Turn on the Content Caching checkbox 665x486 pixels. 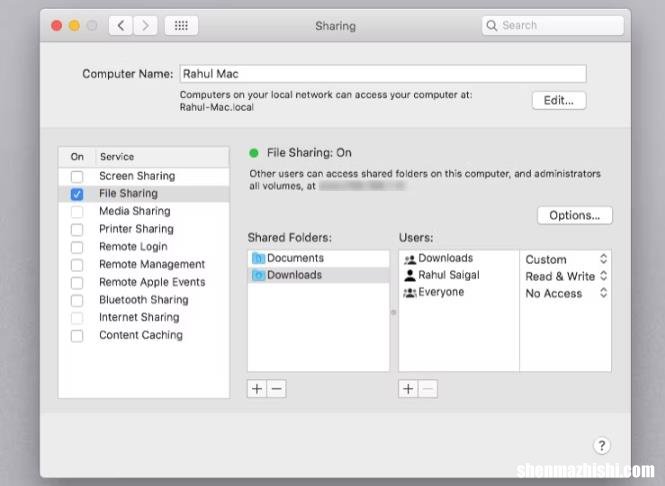(x=77, y=336)
